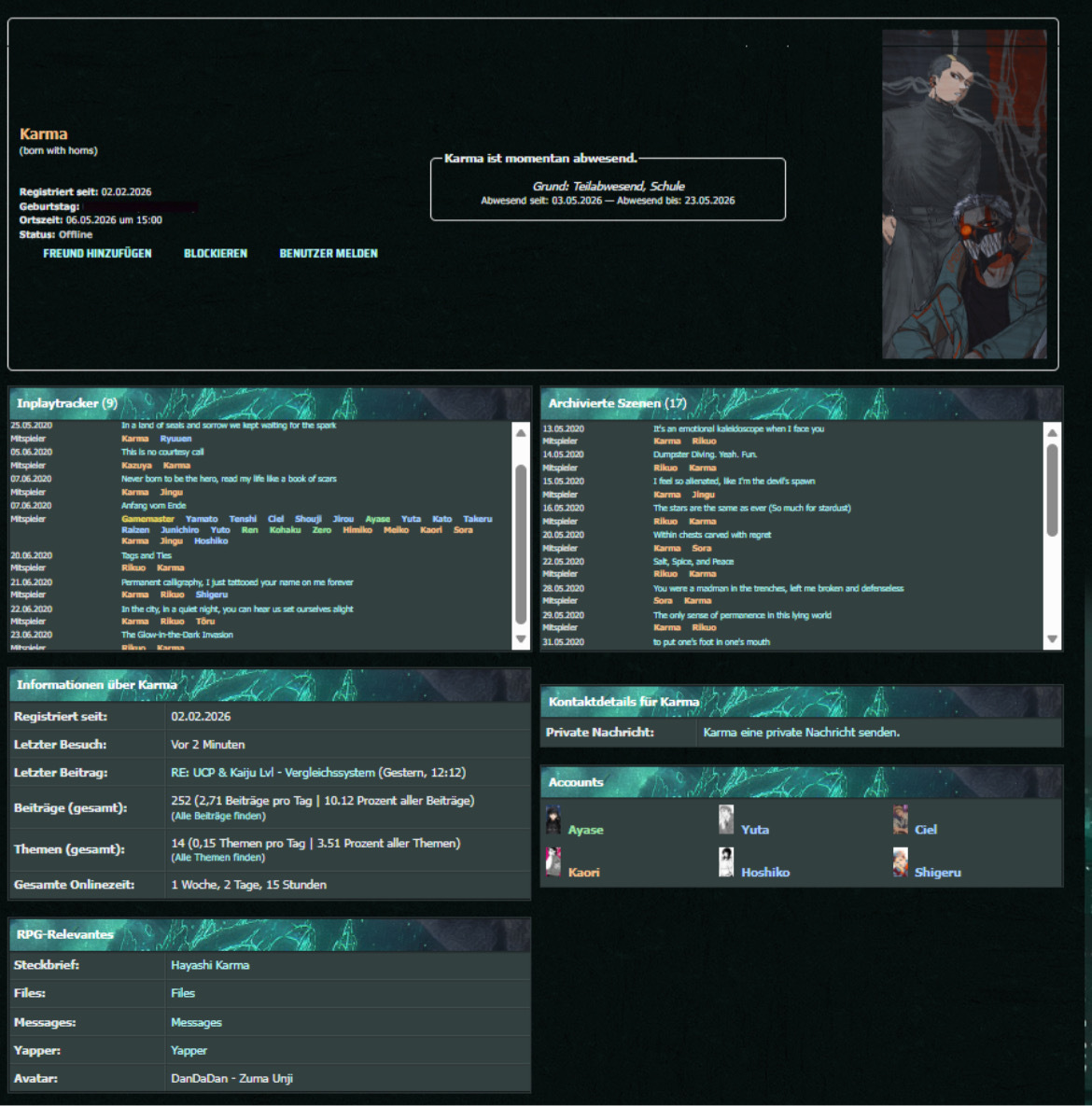1092x1106 pixels.
Task: Open Kaori's avatar icon in Accounts
Action: (553, 862)
